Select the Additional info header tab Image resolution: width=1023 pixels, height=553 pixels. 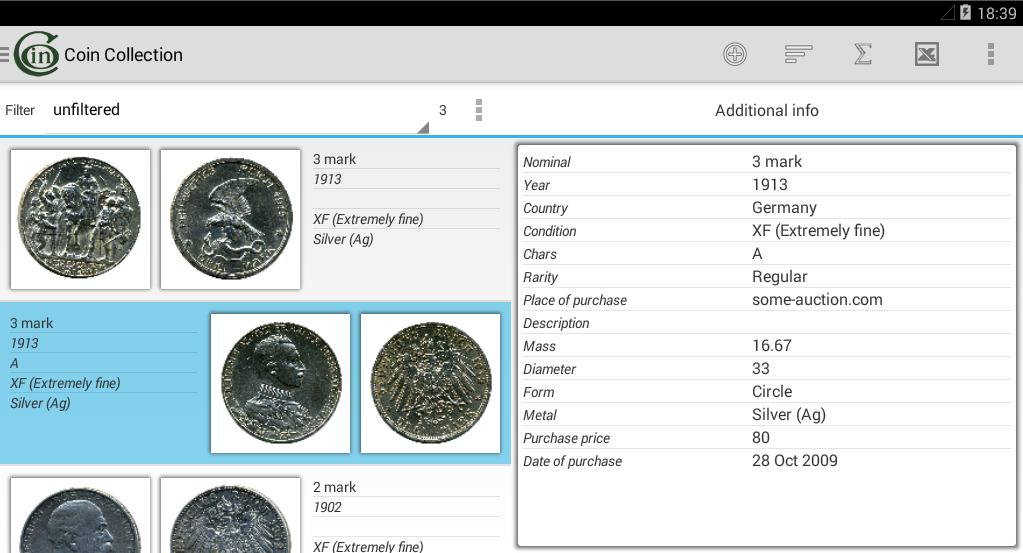pos(766,111)
